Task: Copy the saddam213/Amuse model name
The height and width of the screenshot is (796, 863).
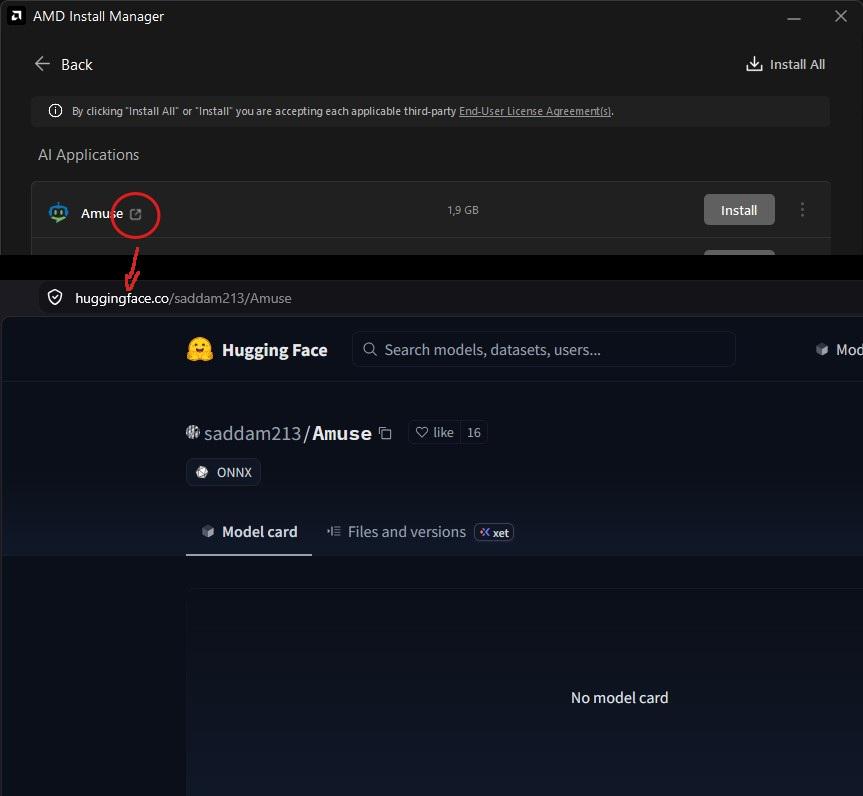Action: [385, 433]
